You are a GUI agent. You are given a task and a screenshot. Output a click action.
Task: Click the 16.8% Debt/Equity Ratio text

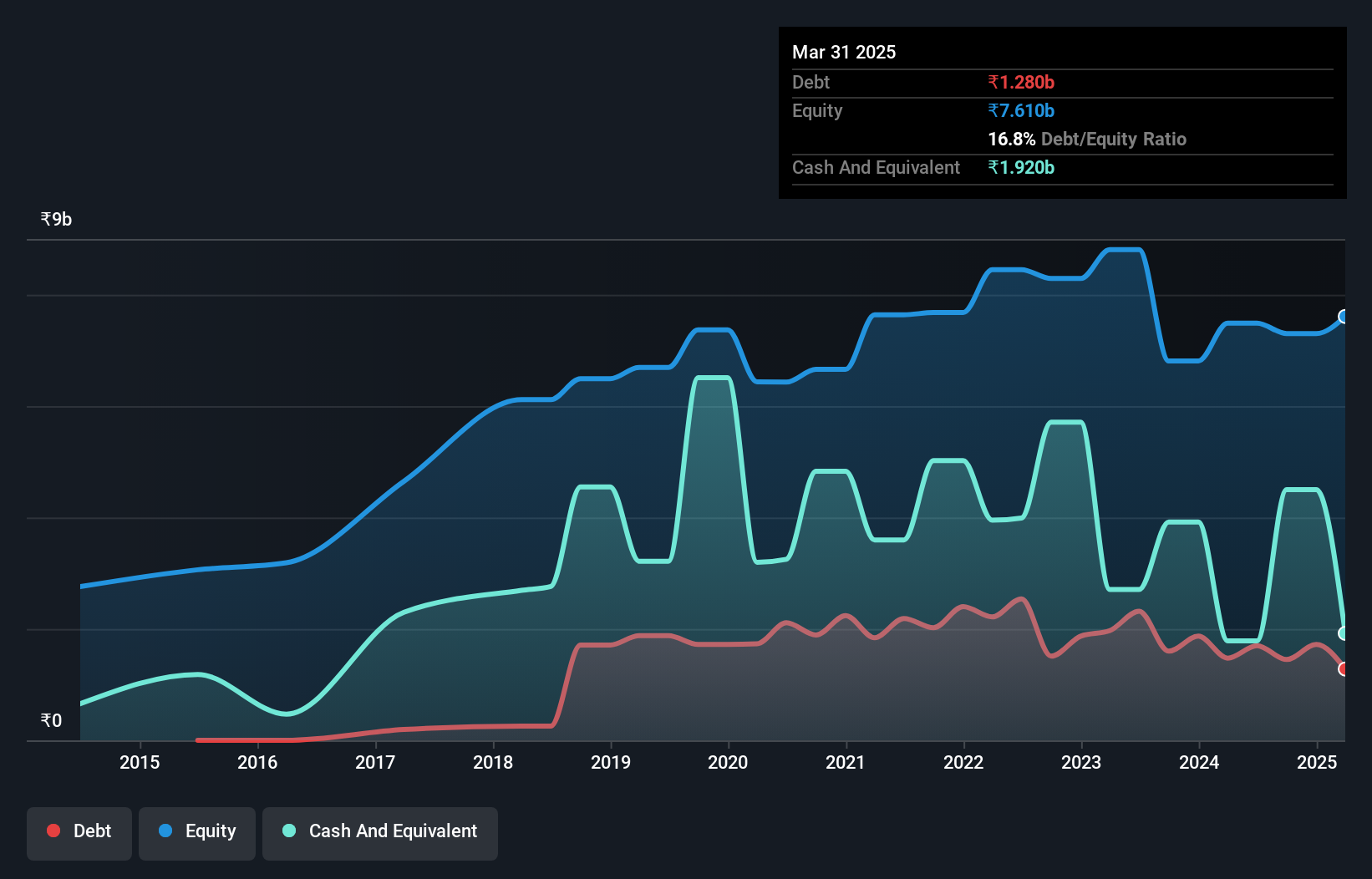point(1087,139)
